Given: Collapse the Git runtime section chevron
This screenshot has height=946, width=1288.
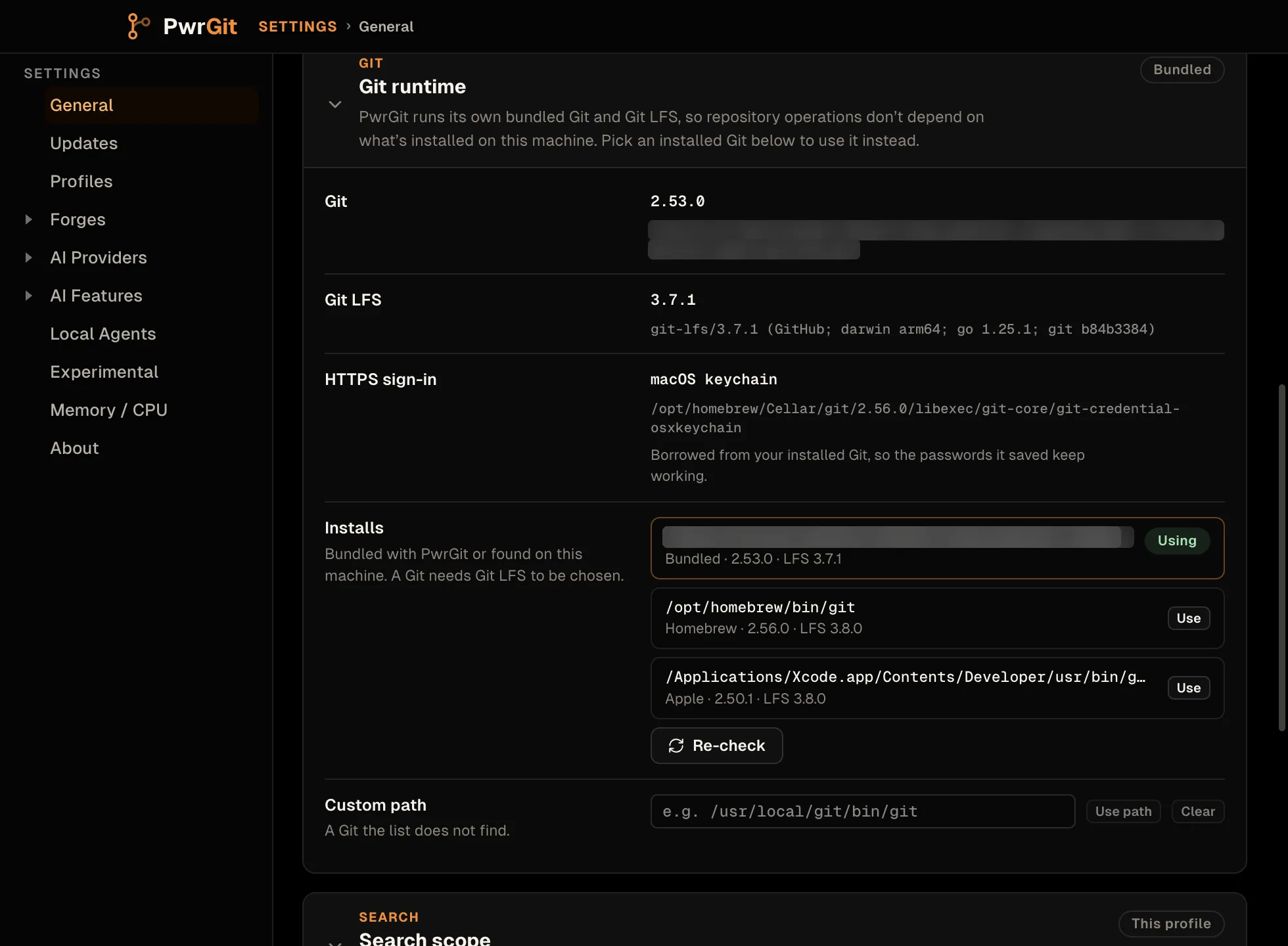Looking at the screenshot, I should click(335, 104).
